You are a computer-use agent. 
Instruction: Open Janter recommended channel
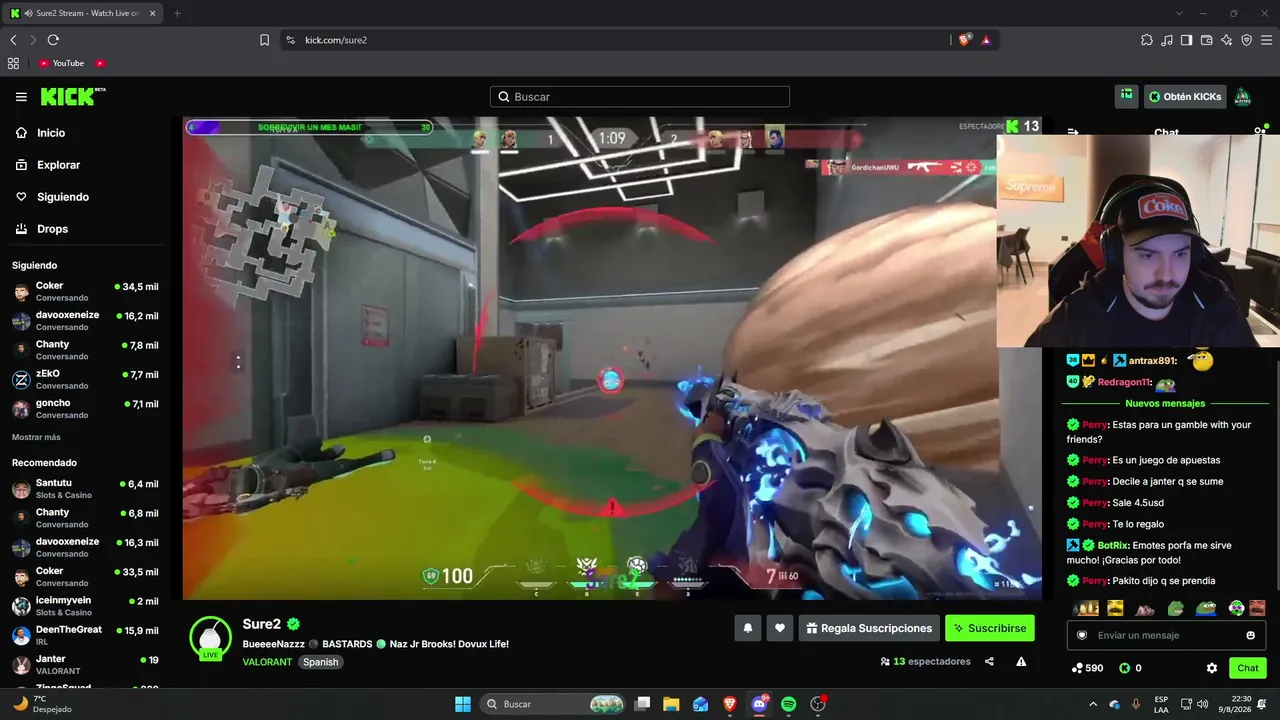(x=85, y=664)
